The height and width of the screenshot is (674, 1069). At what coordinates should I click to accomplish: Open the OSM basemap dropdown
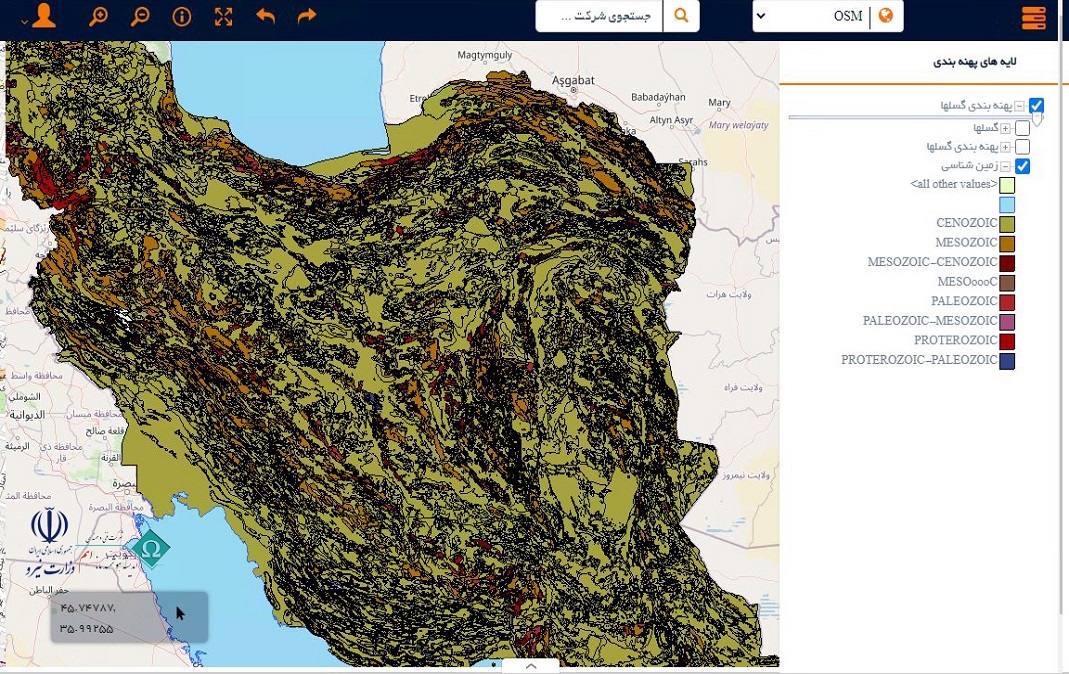pos(828,16)
